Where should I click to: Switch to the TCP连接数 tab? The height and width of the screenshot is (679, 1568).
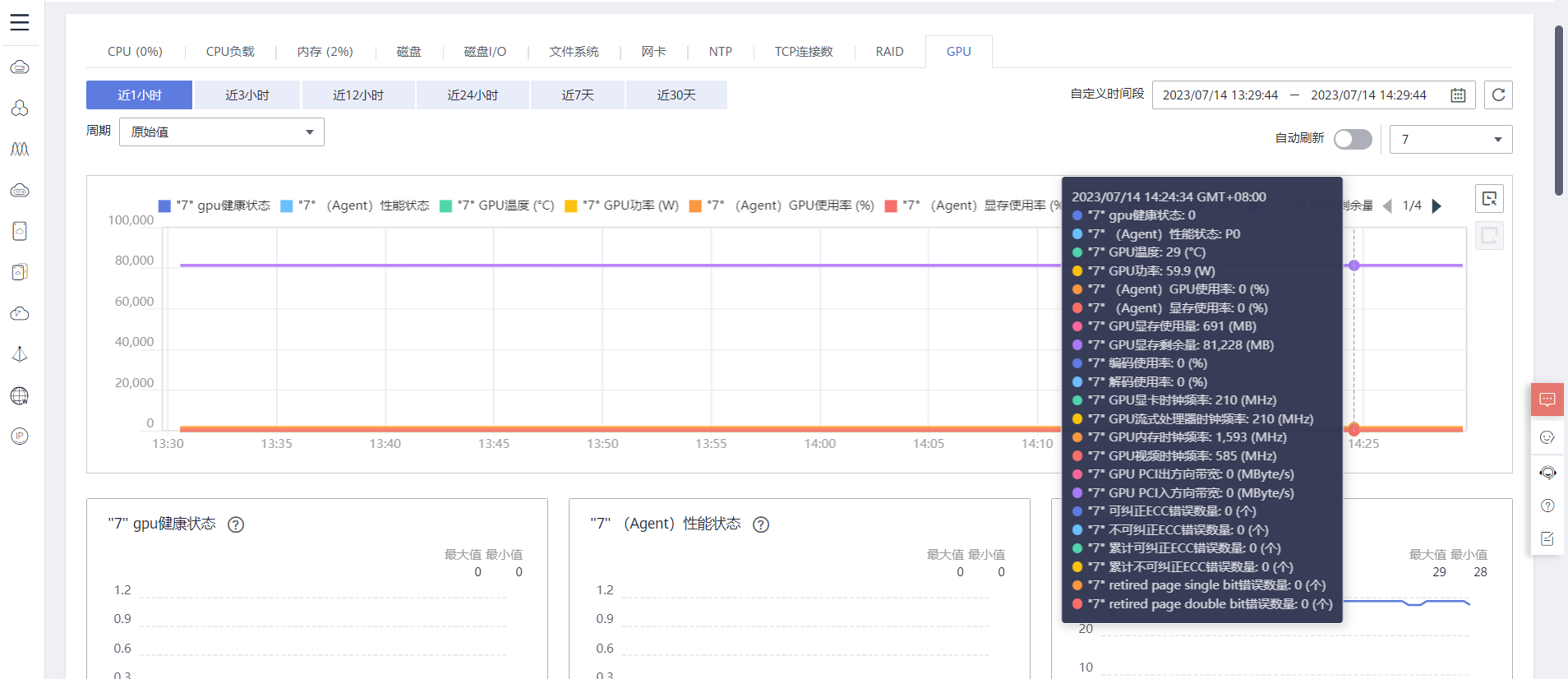point(804,51)
